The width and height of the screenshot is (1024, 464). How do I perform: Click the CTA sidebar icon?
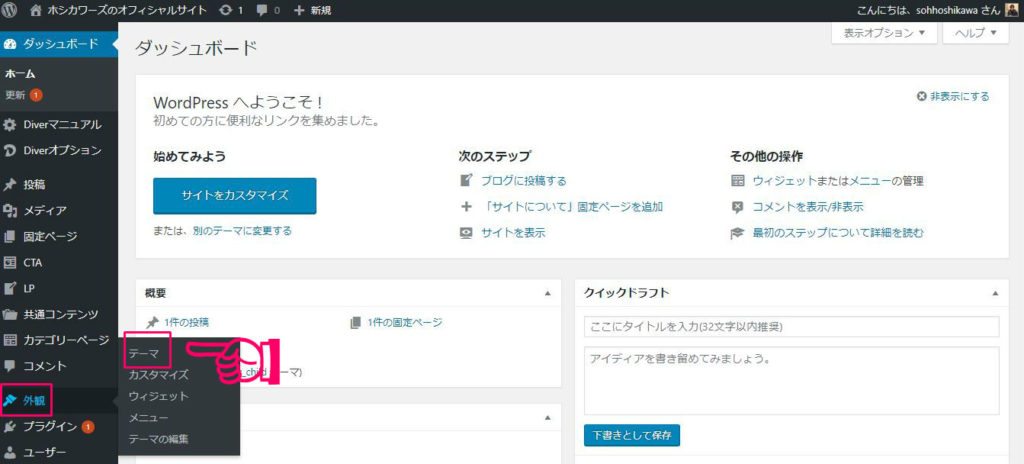10,262
